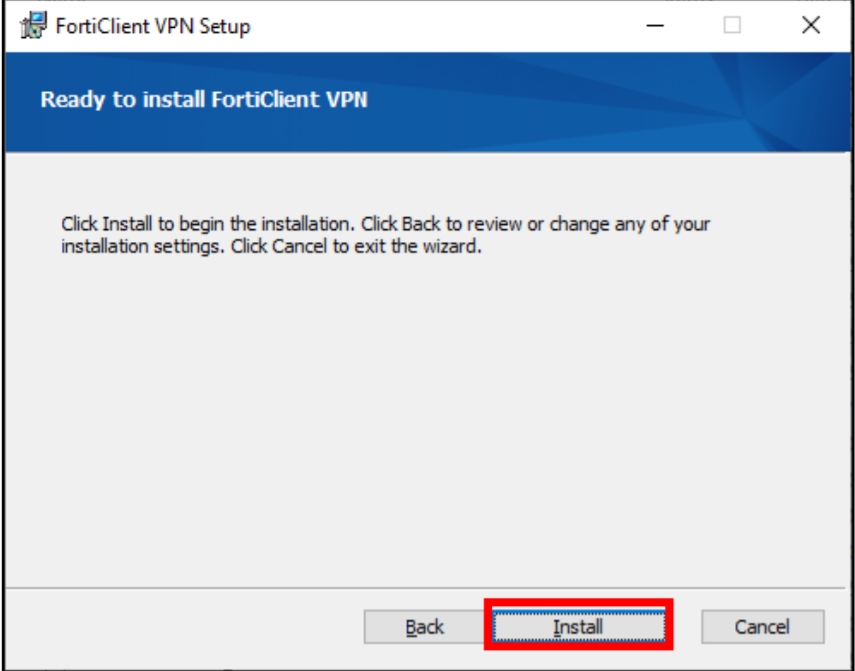Click the disabled maximize button
The height and width of the screenshot is (671, 855).
coord(732,26)
